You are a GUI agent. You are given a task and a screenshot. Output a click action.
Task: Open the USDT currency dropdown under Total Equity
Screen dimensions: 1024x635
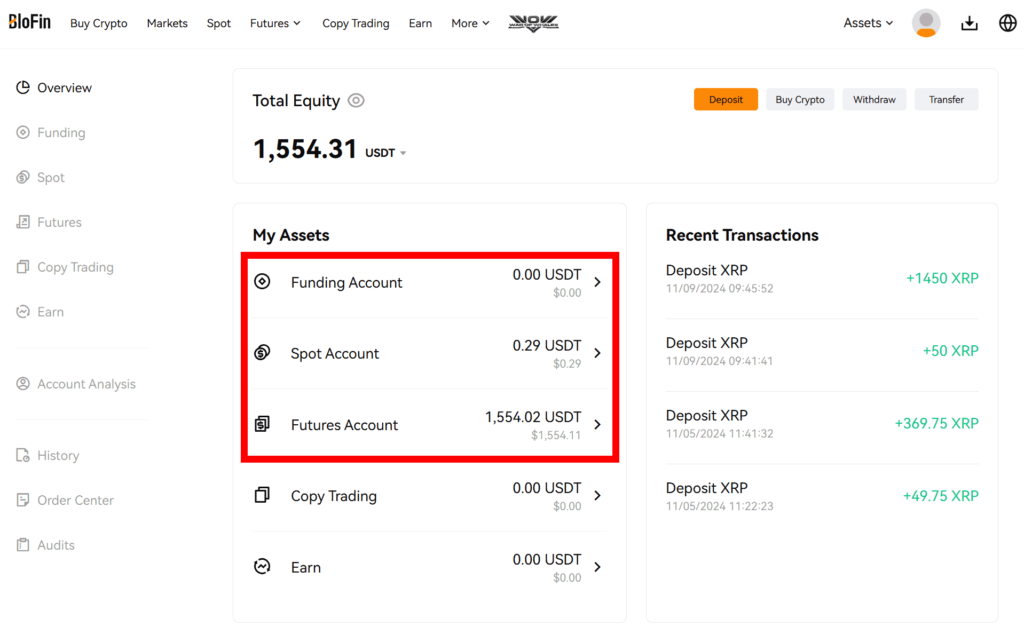tap(385, 153)
